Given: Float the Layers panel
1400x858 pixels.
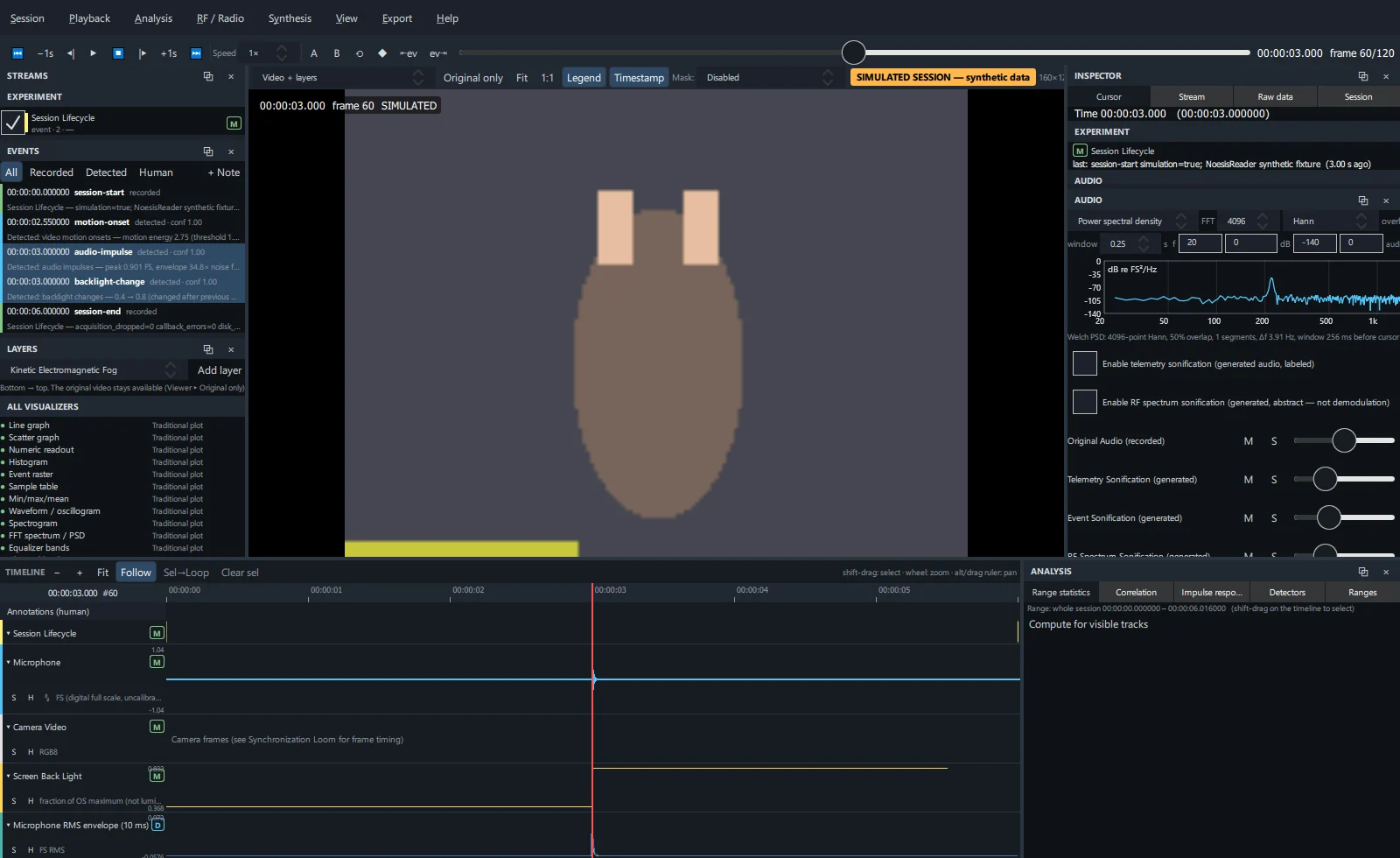Looking at the screenshot, I should (x=208, y=349).
